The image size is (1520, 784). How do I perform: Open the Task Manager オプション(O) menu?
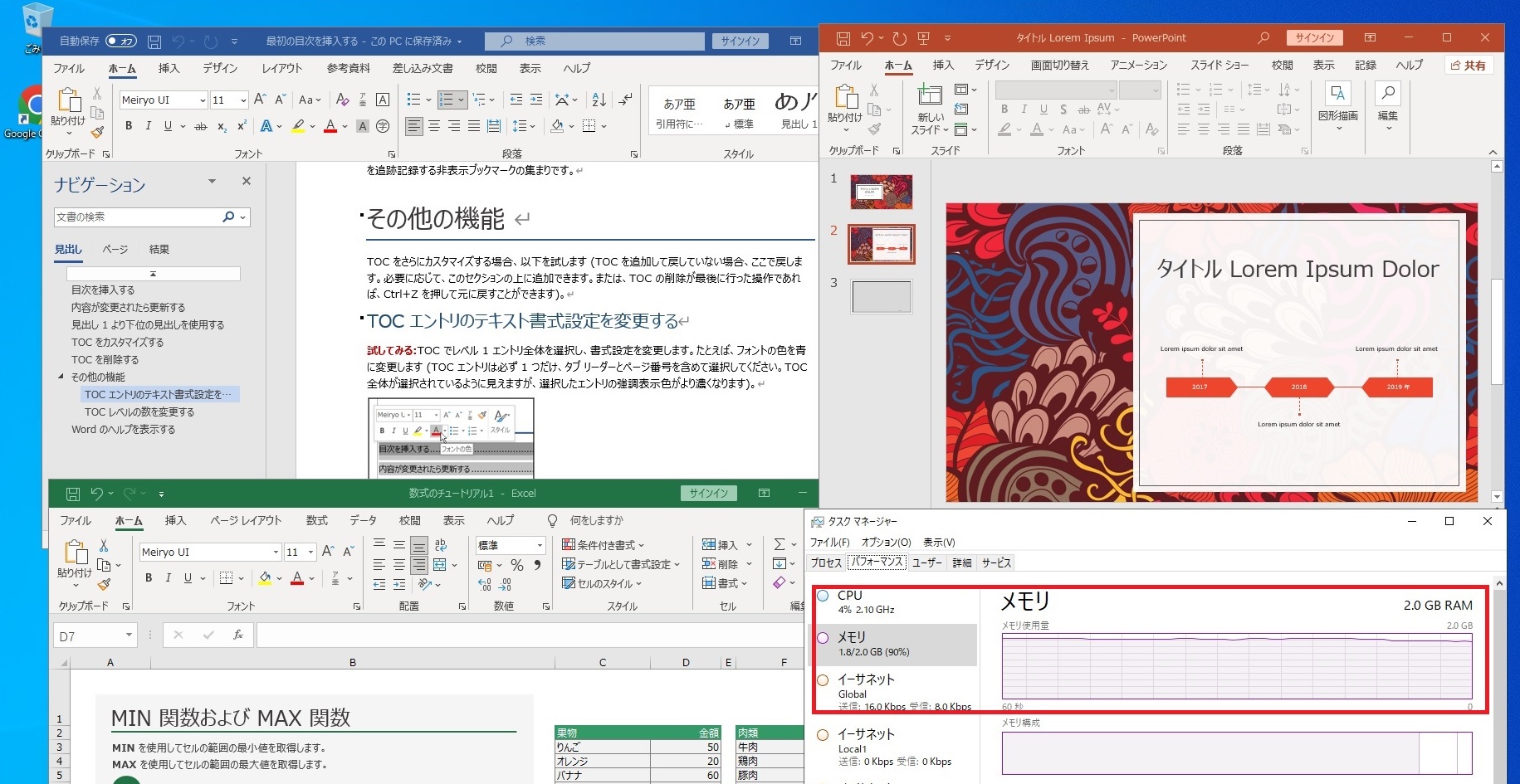(x=886, y=542)
